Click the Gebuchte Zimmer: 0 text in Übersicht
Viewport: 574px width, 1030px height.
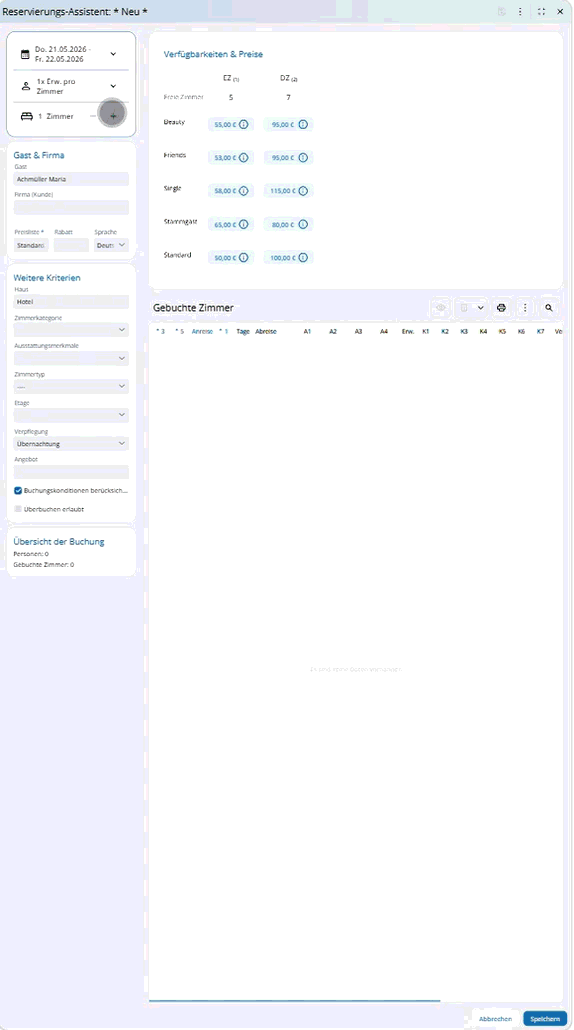tap(43, 564)
